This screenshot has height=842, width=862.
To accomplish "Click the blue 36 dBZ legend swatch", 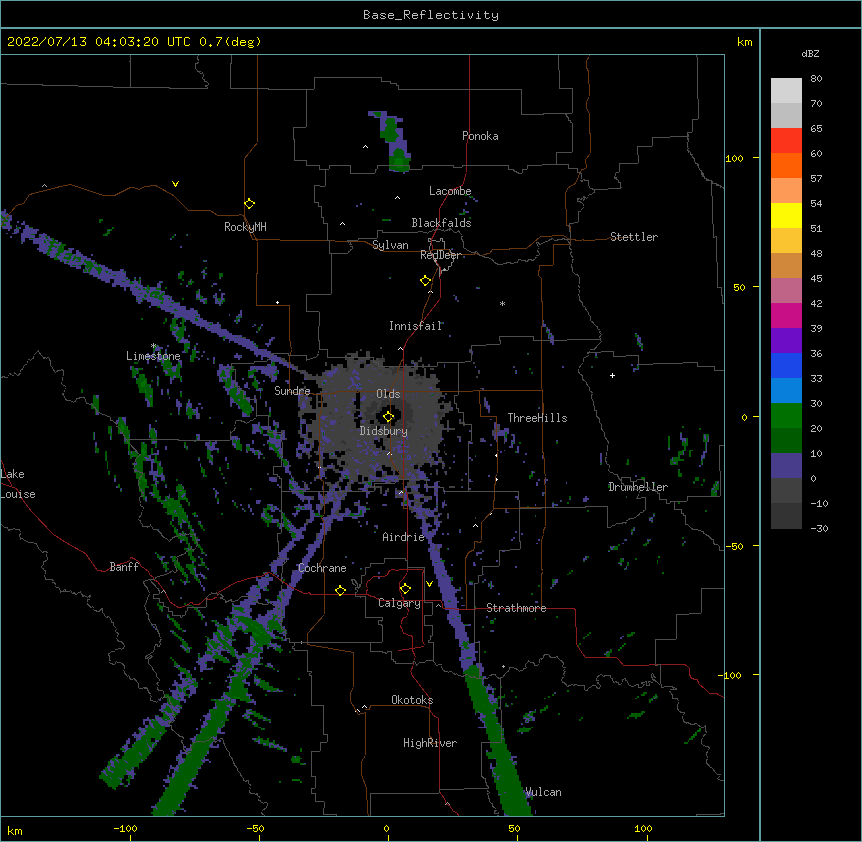I will tap(786, 365).
